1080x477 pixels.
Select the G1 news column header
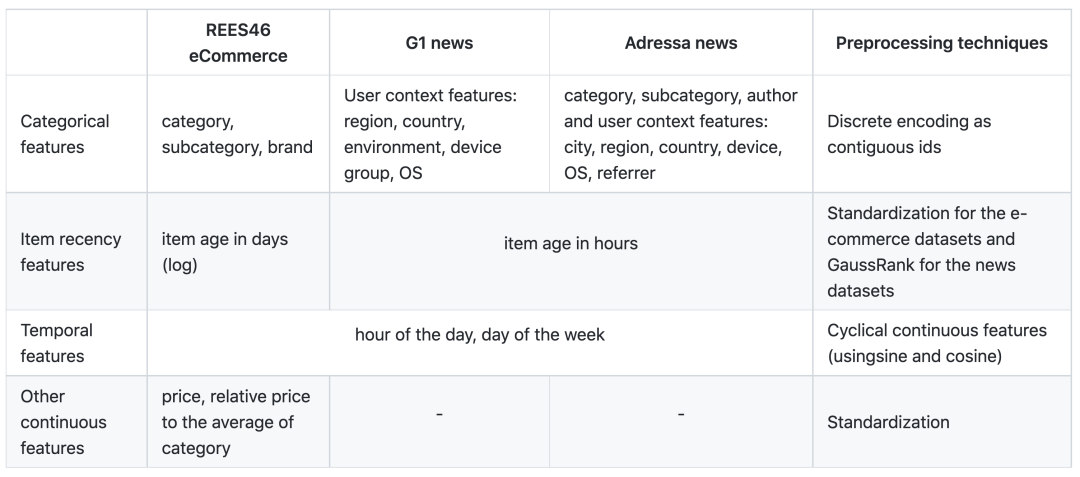pyautogui.click(x=439, y=44)
